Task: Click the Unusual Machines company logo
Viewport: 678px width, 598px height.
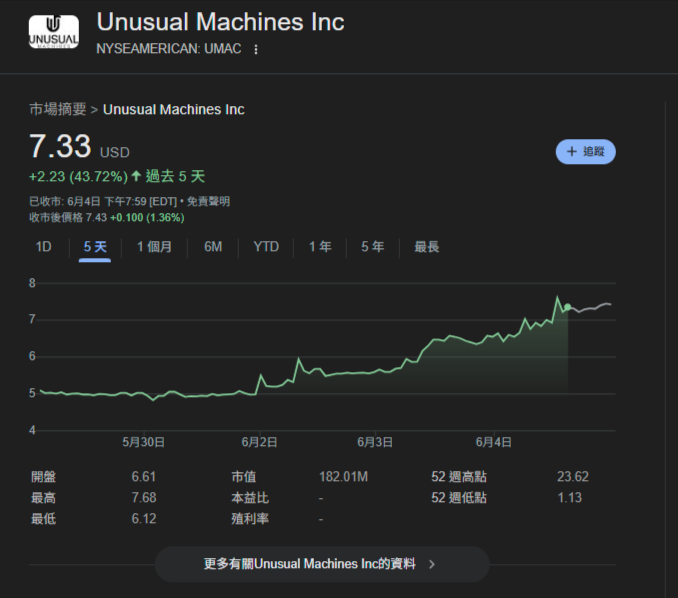Action: pyautogui.click(x=53, y=33)
